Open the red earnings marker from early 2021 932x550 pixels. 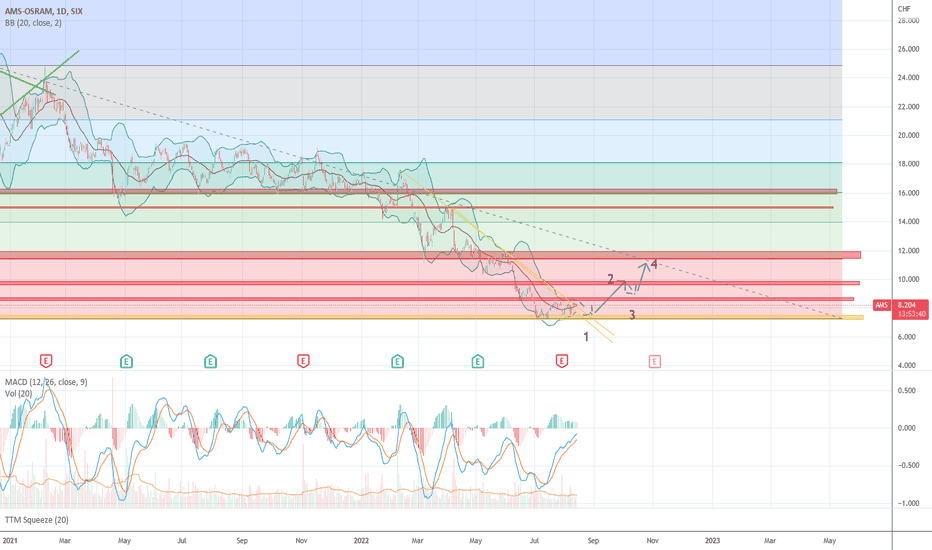tap(46, 360)
